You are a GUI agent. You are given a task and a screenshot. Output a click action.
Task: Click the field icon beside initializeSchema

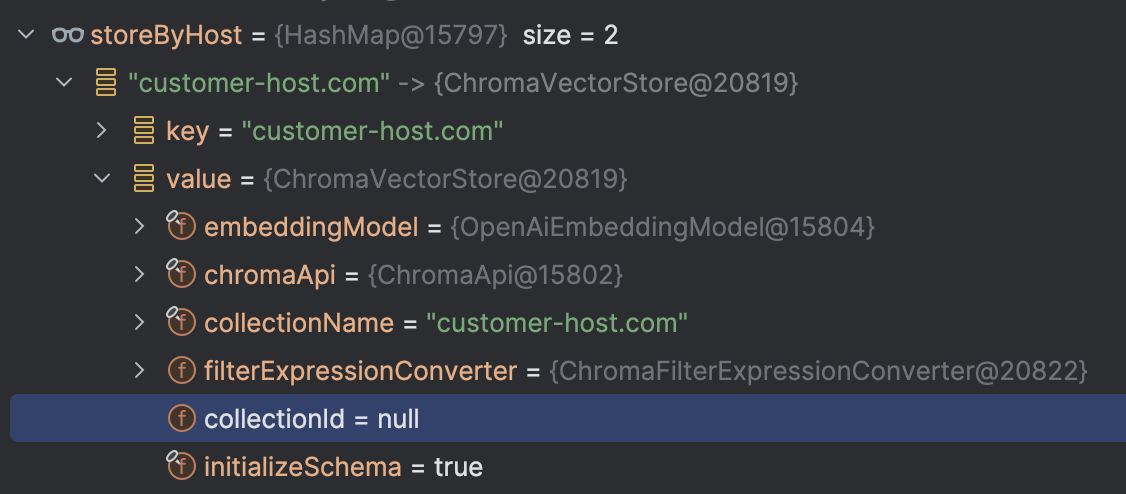pos(180,466)
